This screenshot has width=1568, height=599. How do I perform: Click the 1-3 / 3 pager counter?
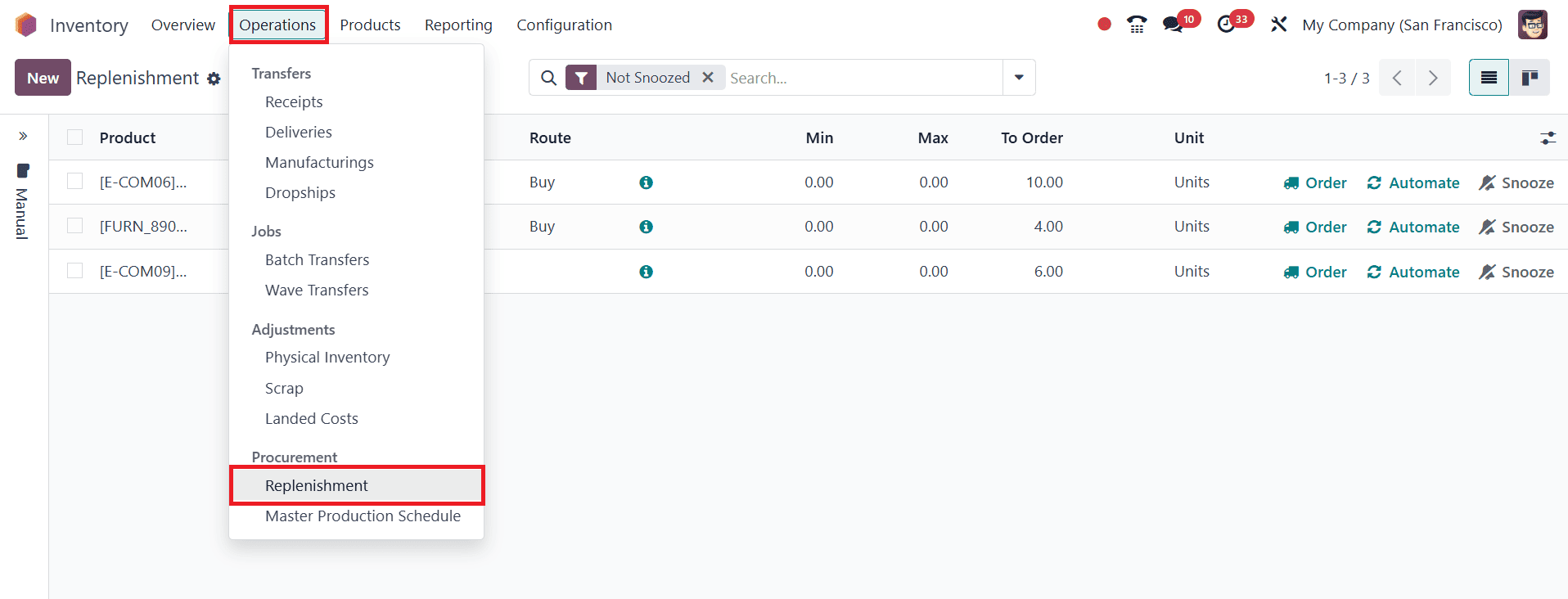tap(1347, 78)
